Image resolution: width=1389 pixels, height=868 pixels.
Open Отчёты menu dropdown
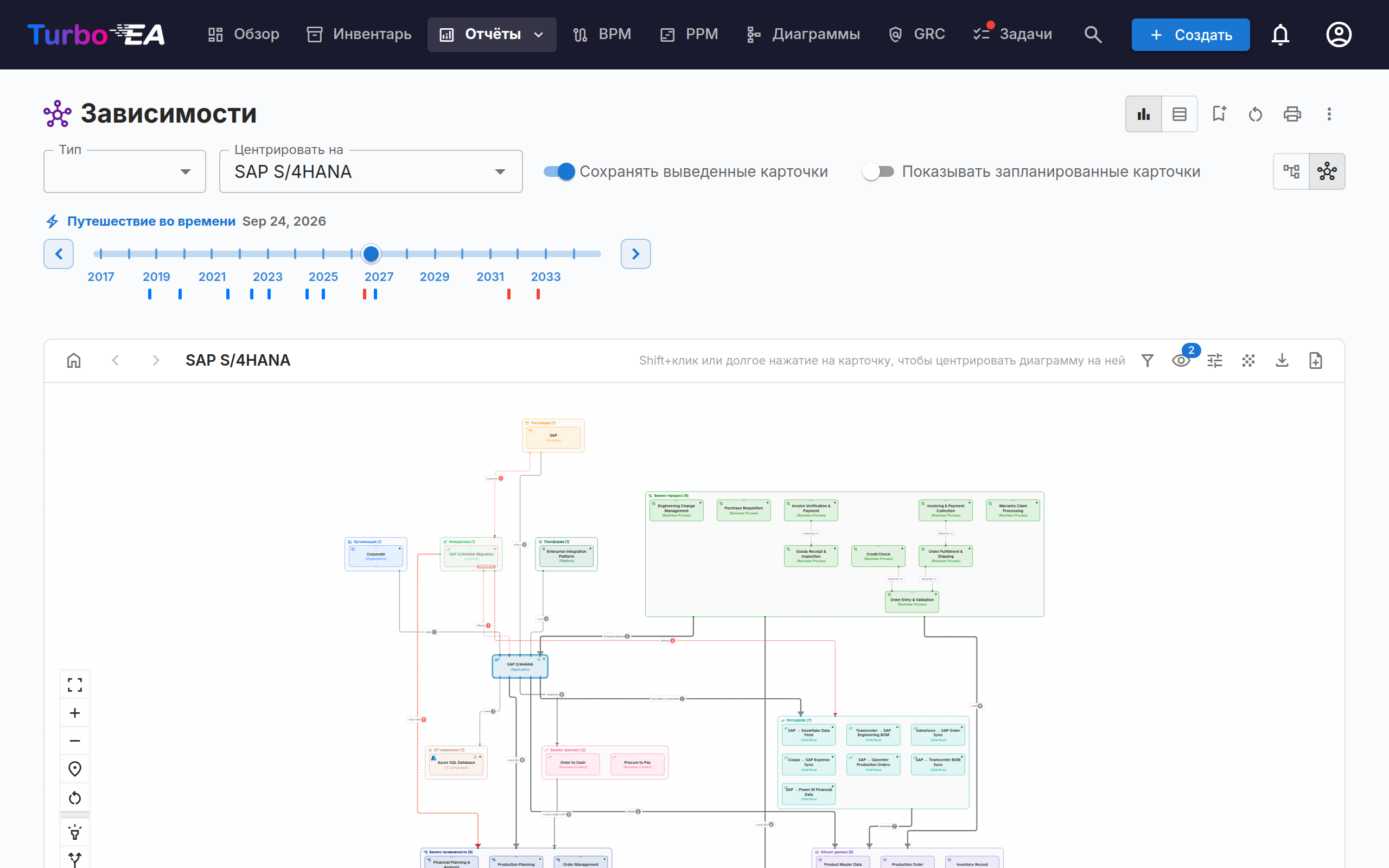[x=492, y=34]
